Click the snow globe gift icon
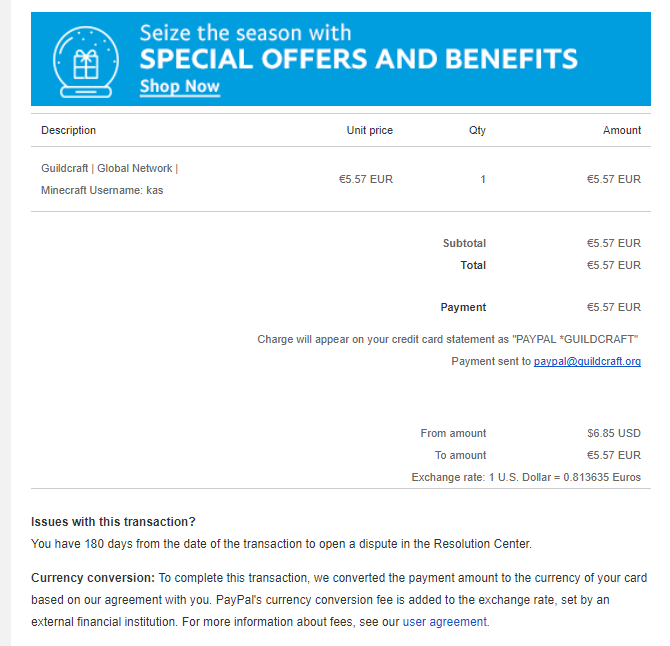This screenshot has height=646, width=670. pos(86,62)
